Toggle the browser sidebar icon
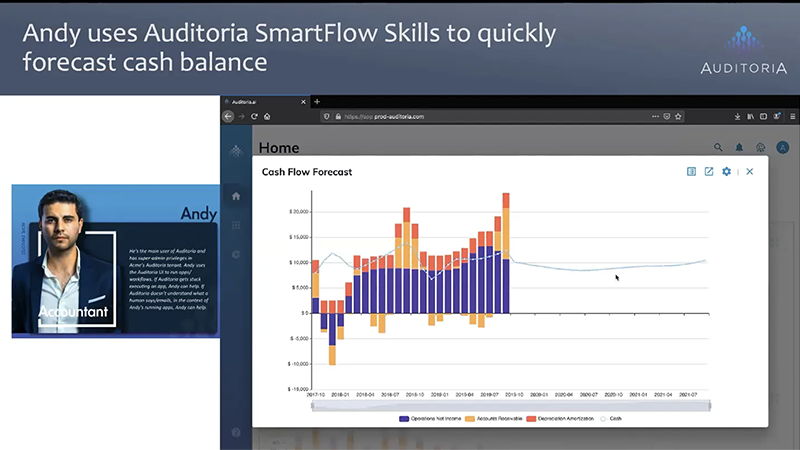Viewport: 800px width, 450px height. click(763, 116)
